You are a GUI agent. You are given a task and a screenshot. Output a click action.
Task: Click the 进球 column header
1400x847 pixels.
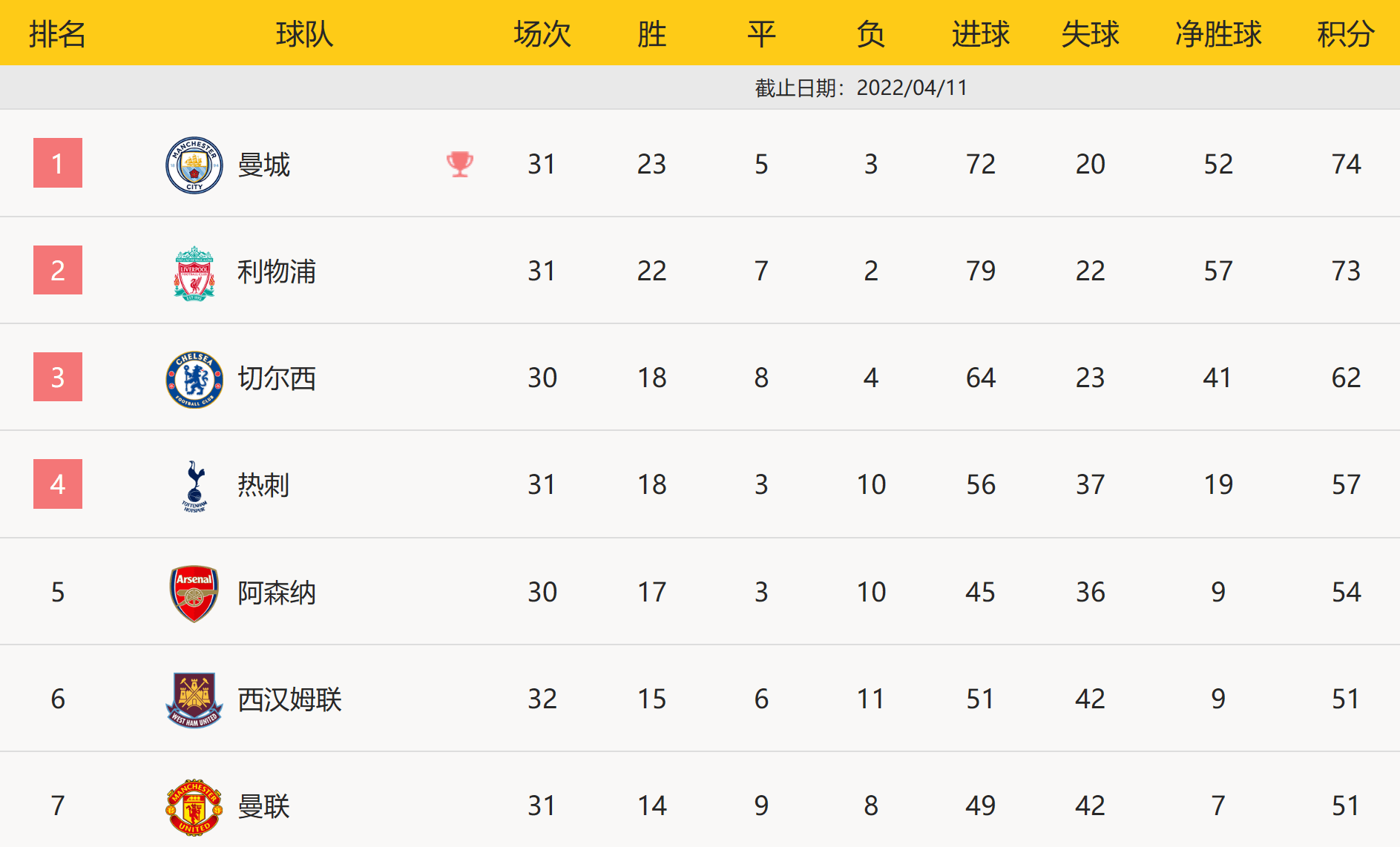coord(980,34)
